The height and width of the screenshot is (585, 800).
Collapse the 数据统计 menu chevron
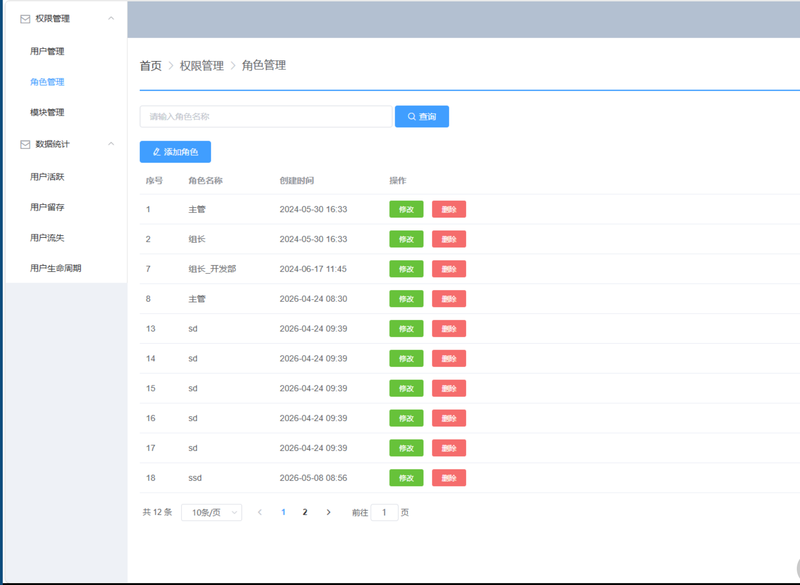(x=111, y=144)
